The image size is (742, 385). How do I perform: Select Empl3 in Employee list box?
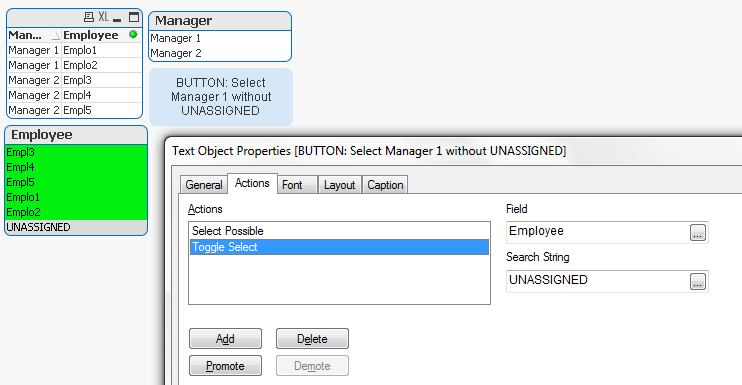point(76,152)
